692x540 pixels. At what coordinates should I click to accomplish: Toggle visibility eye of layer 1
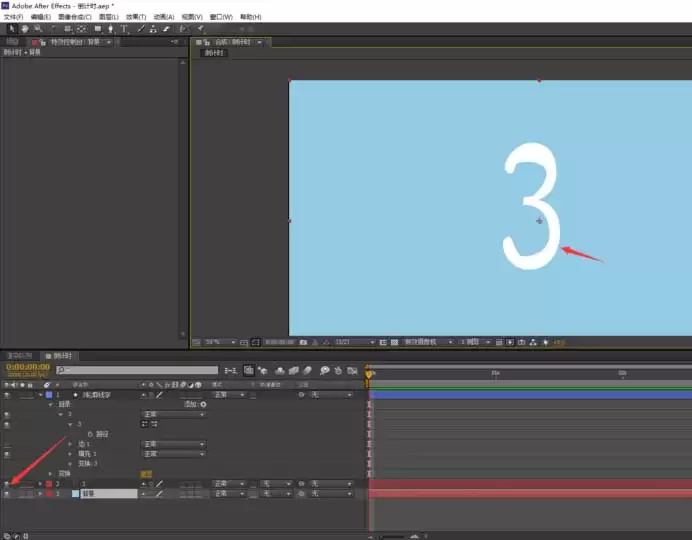pos(7,395)
